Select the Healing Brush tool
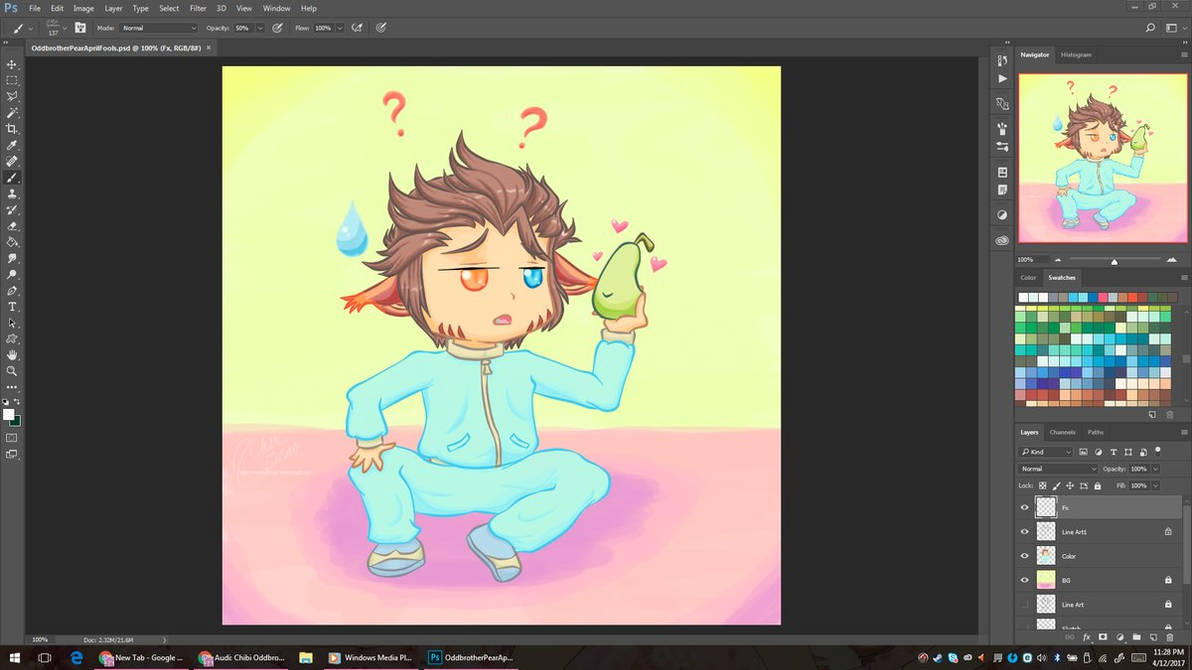The height and width of the screenshot is (670, 1192). click(11, 161)
